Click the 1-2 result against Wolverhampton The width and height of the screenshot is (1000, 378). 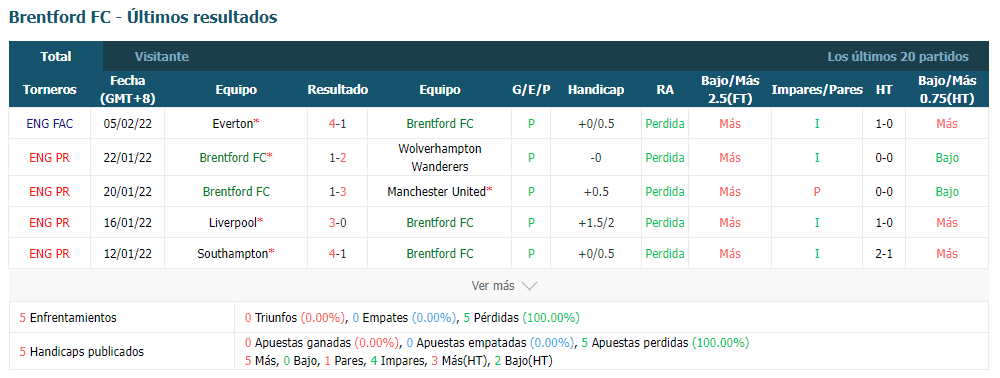tap(337, 157)
